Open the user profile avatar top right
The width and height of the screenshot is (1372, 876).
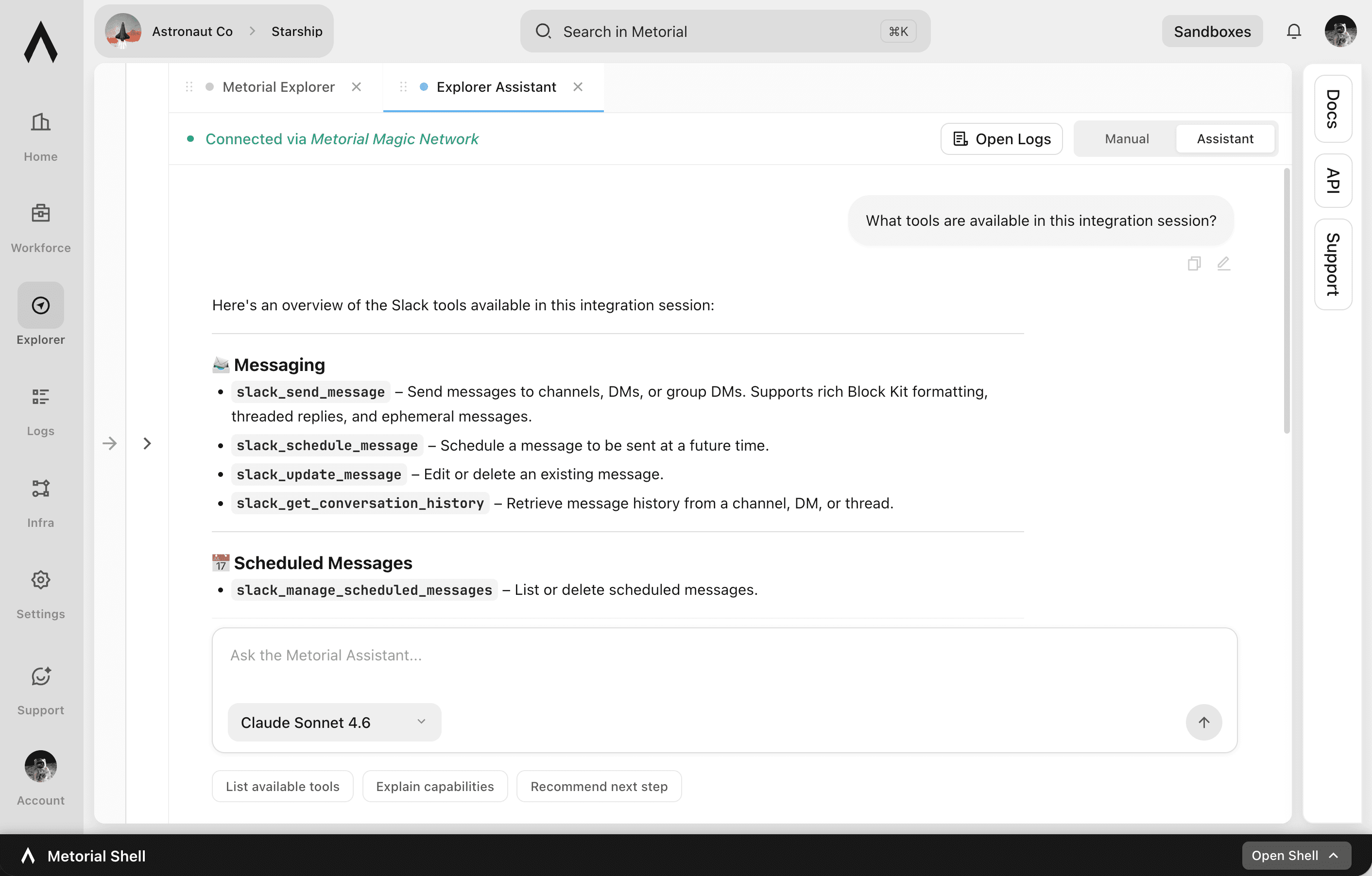1340,32
